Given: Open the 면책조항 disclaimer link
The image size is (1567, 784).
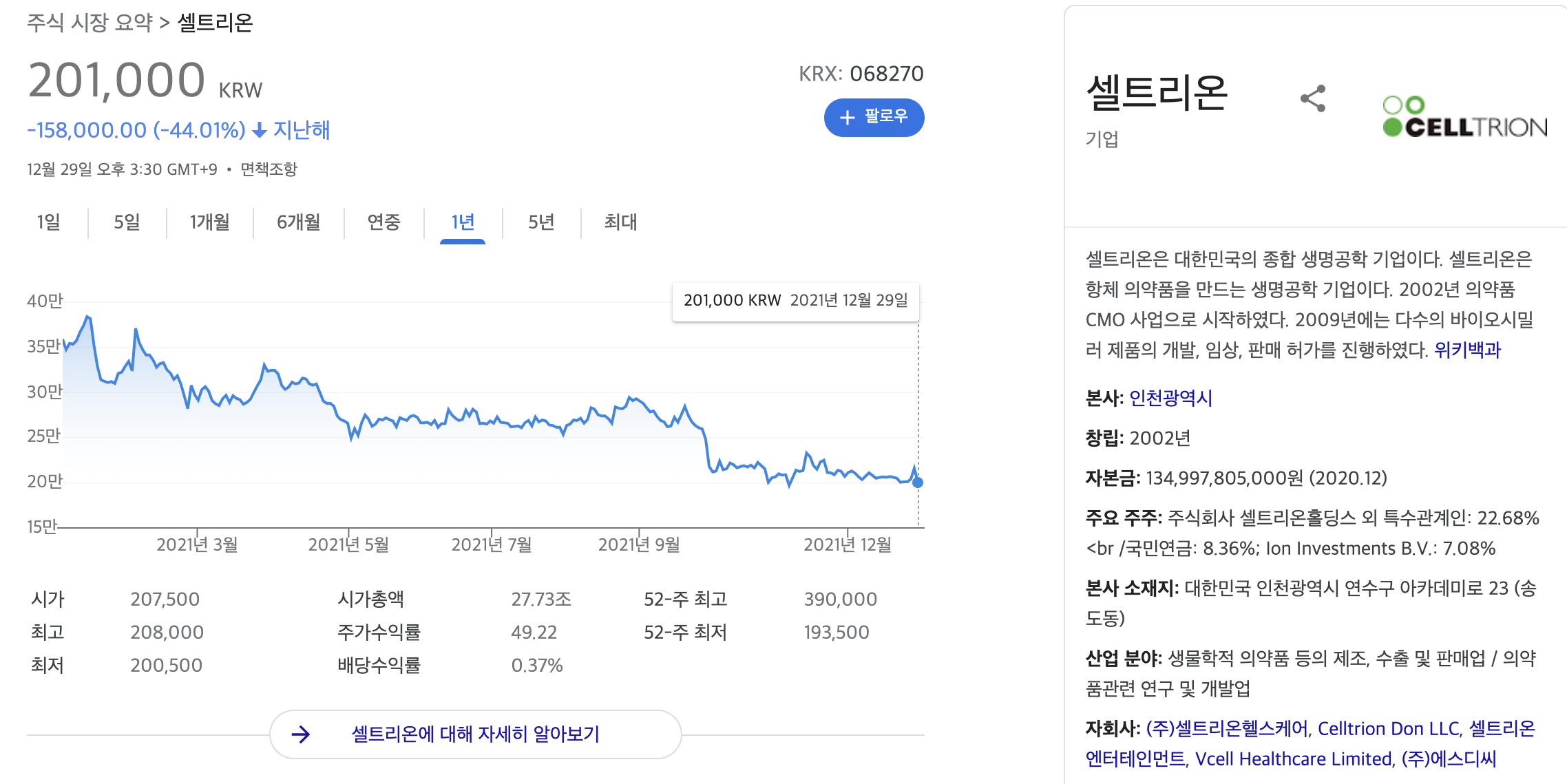Looking at the screenshot, I should pos(269,169).
